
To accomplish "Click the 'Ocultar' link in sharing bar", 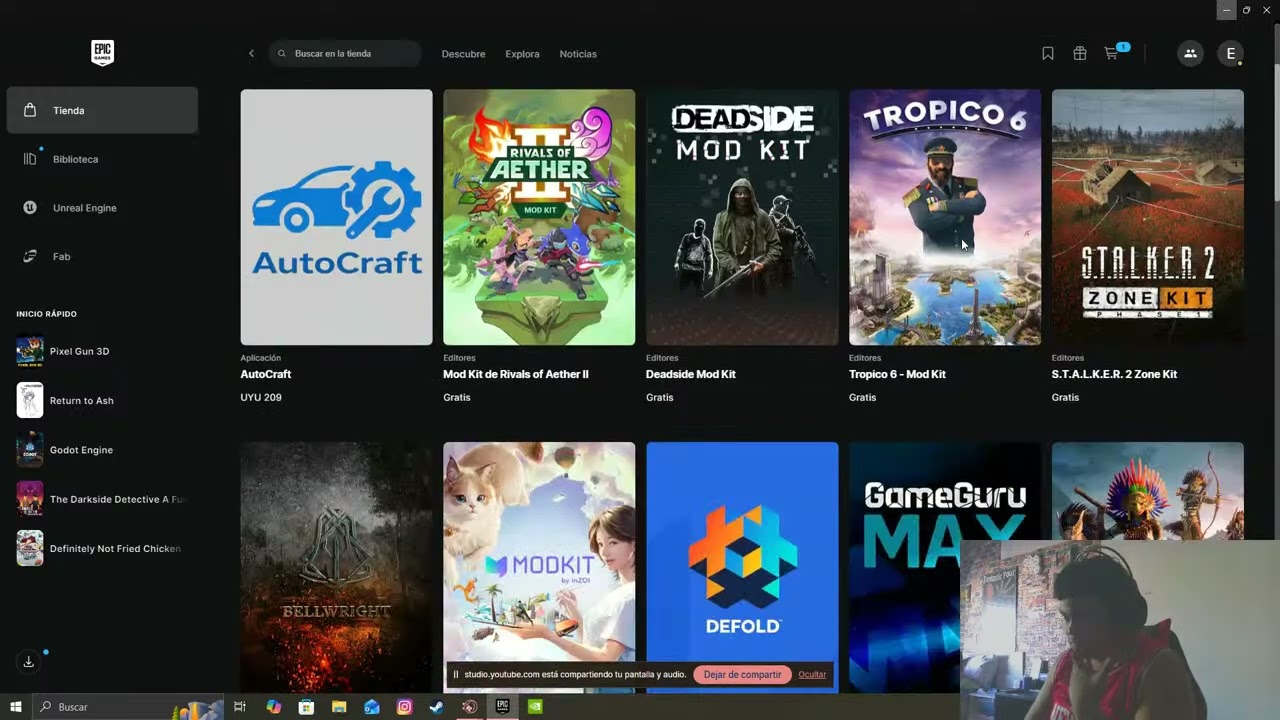I will click(x=812, y=675).
